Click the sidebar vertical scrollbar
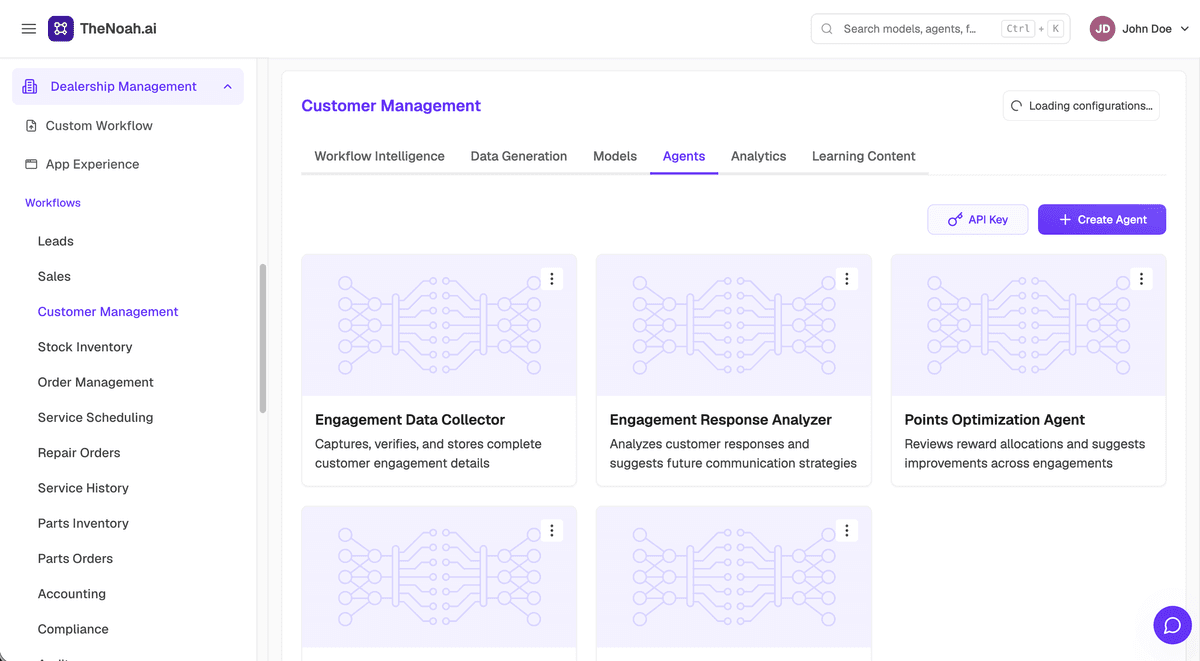1200x661 pixels. [263, 338]
